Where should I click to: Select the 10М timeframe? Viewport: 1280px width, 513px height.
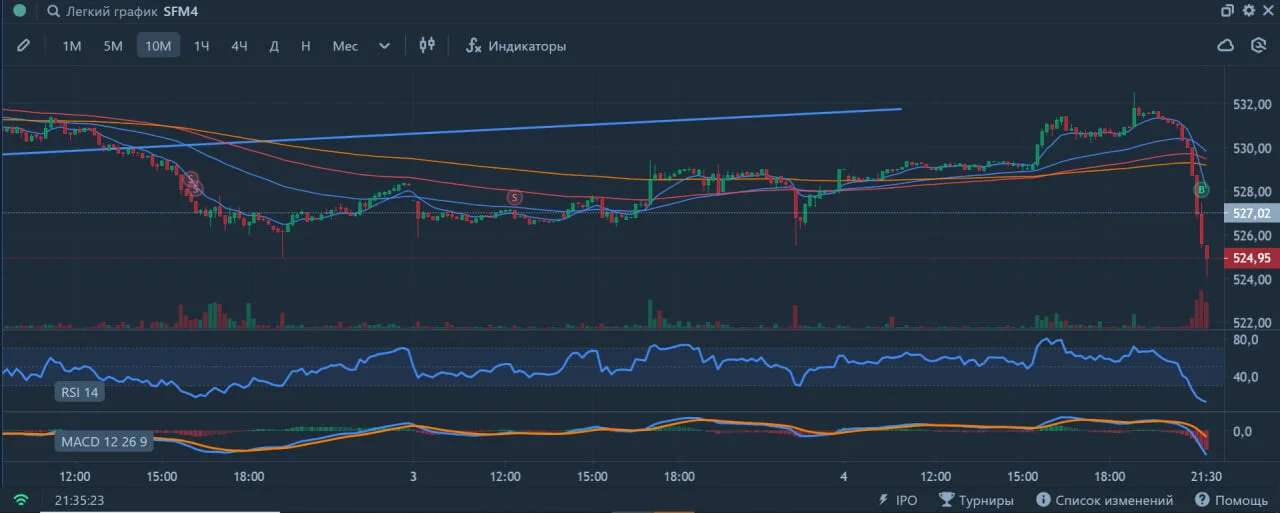(x=158, y=46)
